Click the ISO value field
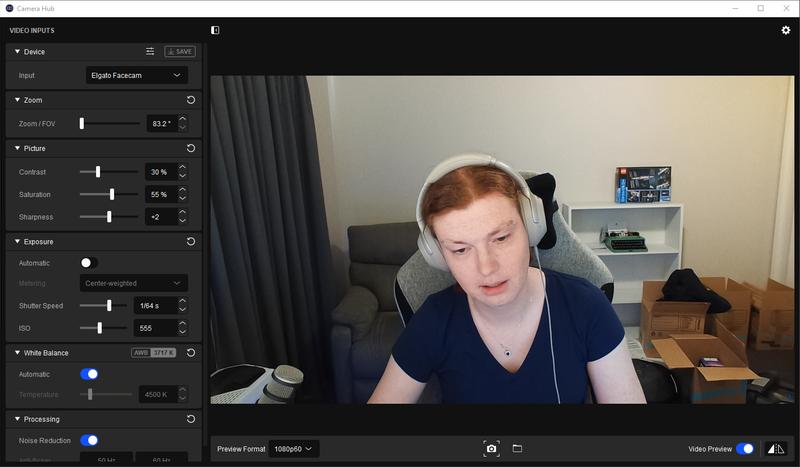The height and width of the screenshot is (467, 800). 153,328
